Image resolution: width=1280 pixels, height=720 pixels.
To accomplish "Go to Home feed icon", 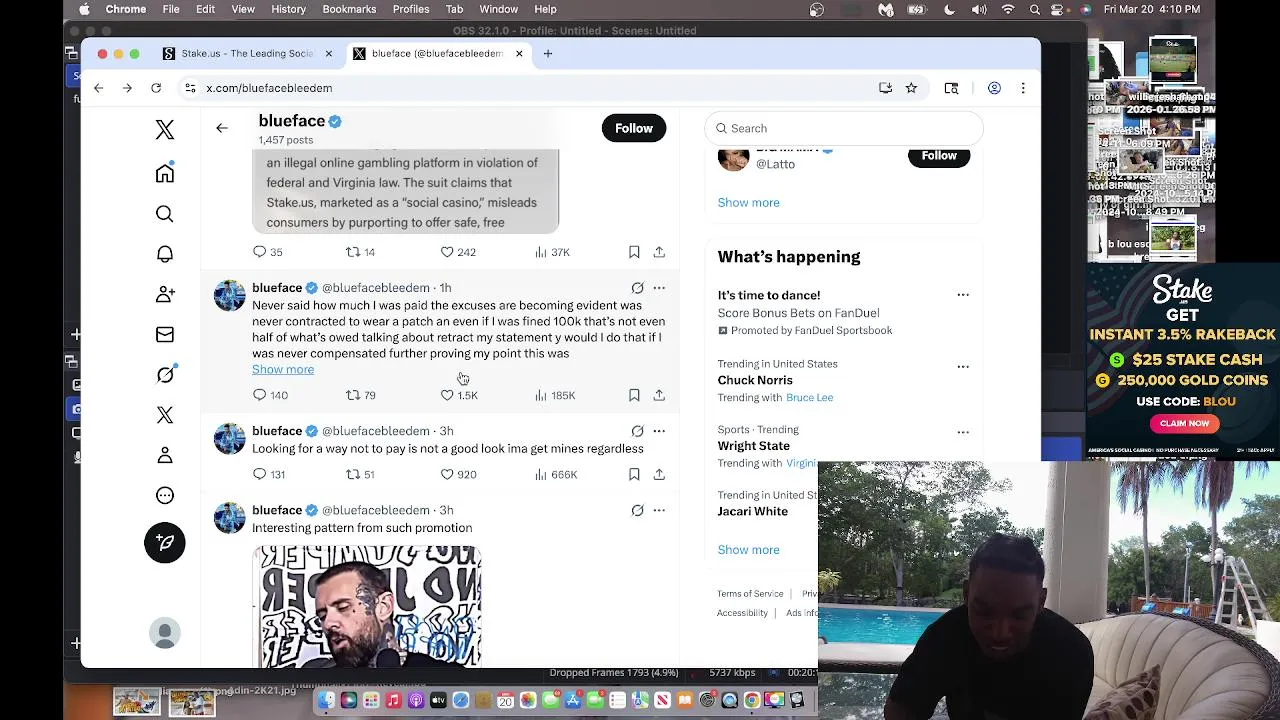I will pos(165,174).
